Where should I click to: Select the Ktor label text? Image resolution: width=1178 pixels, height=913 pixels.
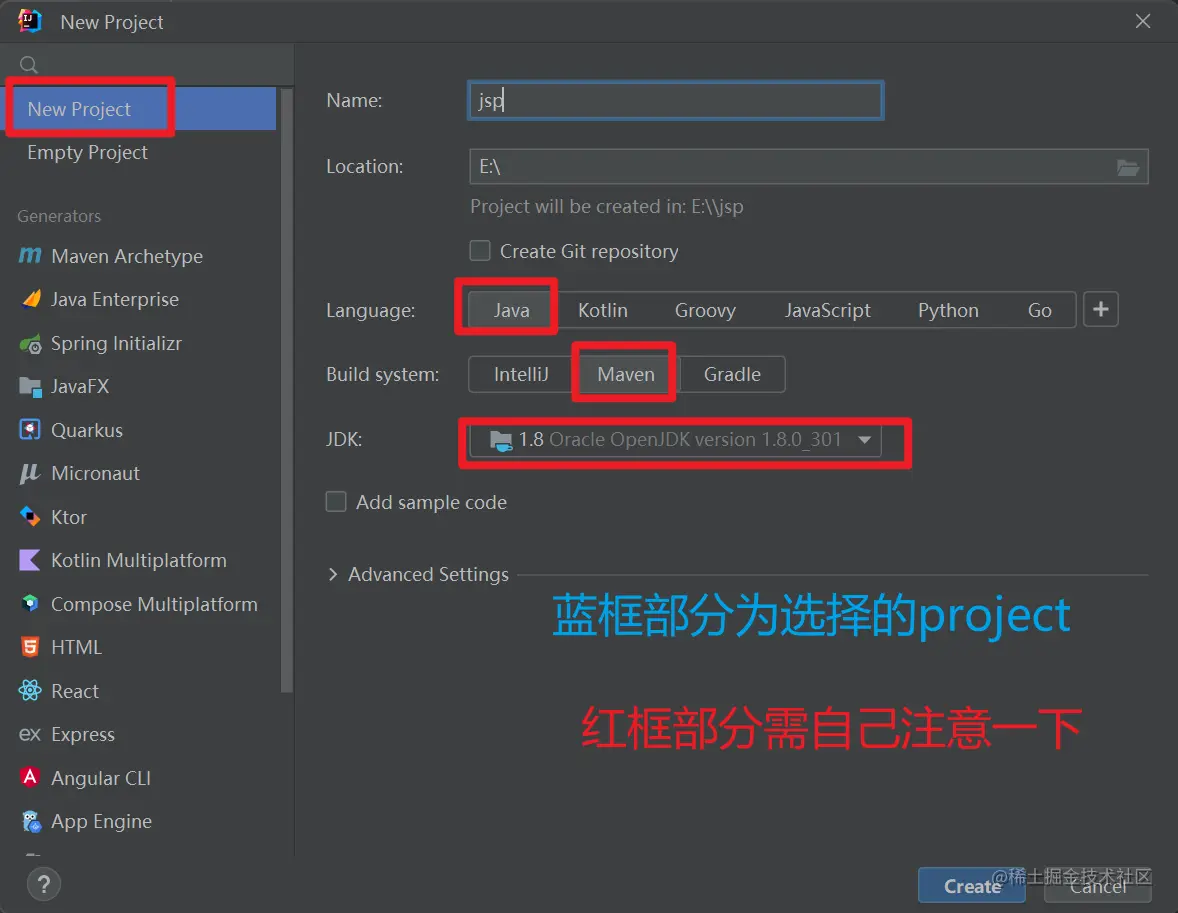pyautogui.click(x=69, y=517)
